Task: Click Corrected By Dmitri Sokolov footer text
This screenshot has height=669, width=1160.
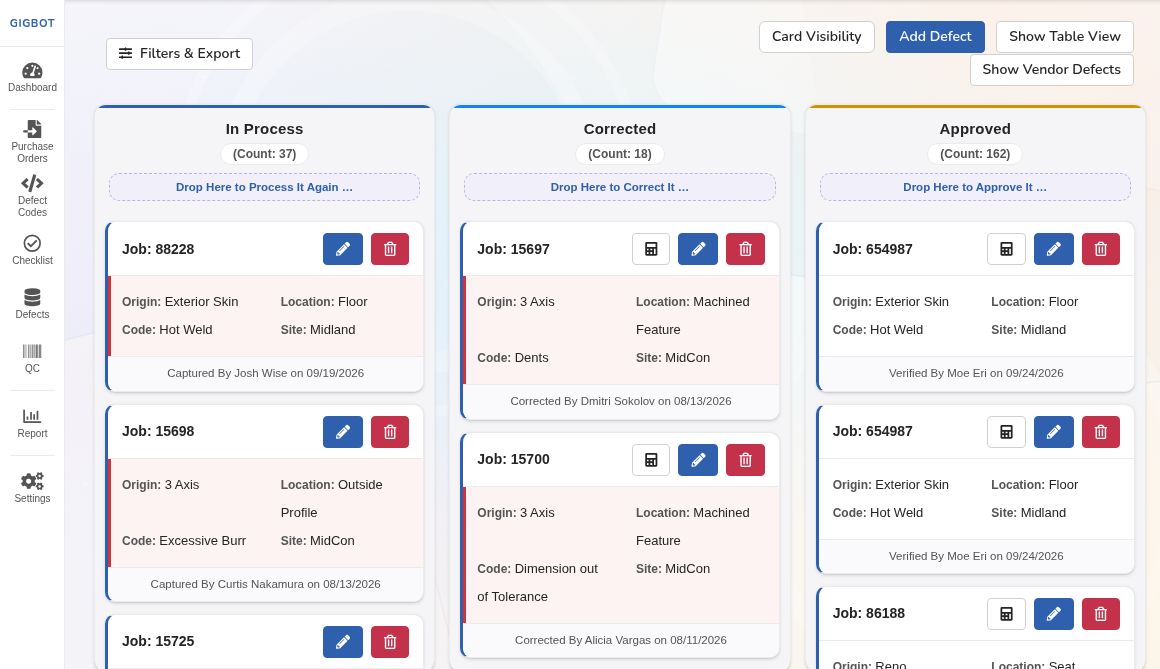Action: pyautogui.click(x=621, y=402)
